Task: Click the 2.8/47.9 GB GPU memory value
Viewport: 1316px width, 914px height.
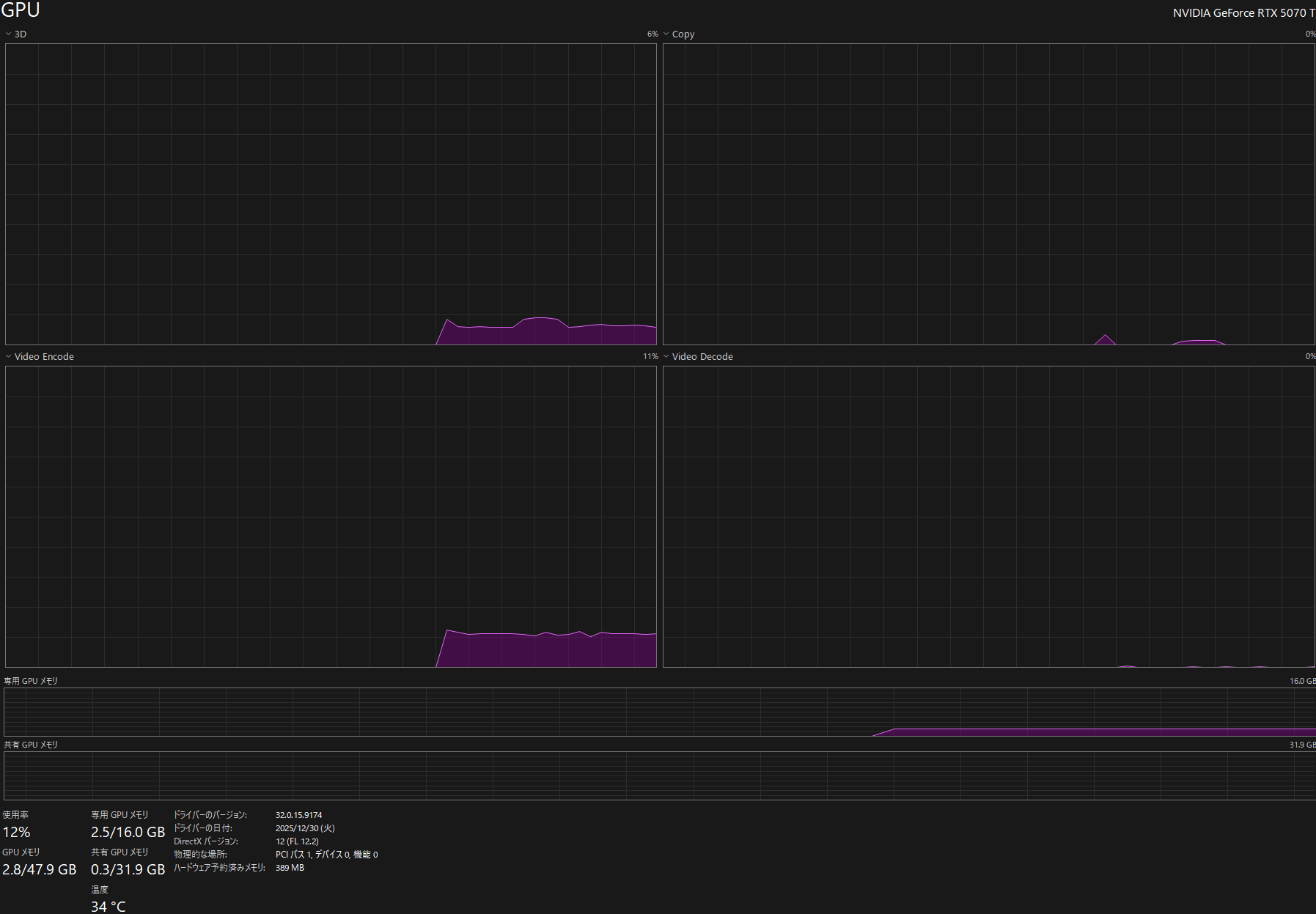Action: click(x=40, y=870)
